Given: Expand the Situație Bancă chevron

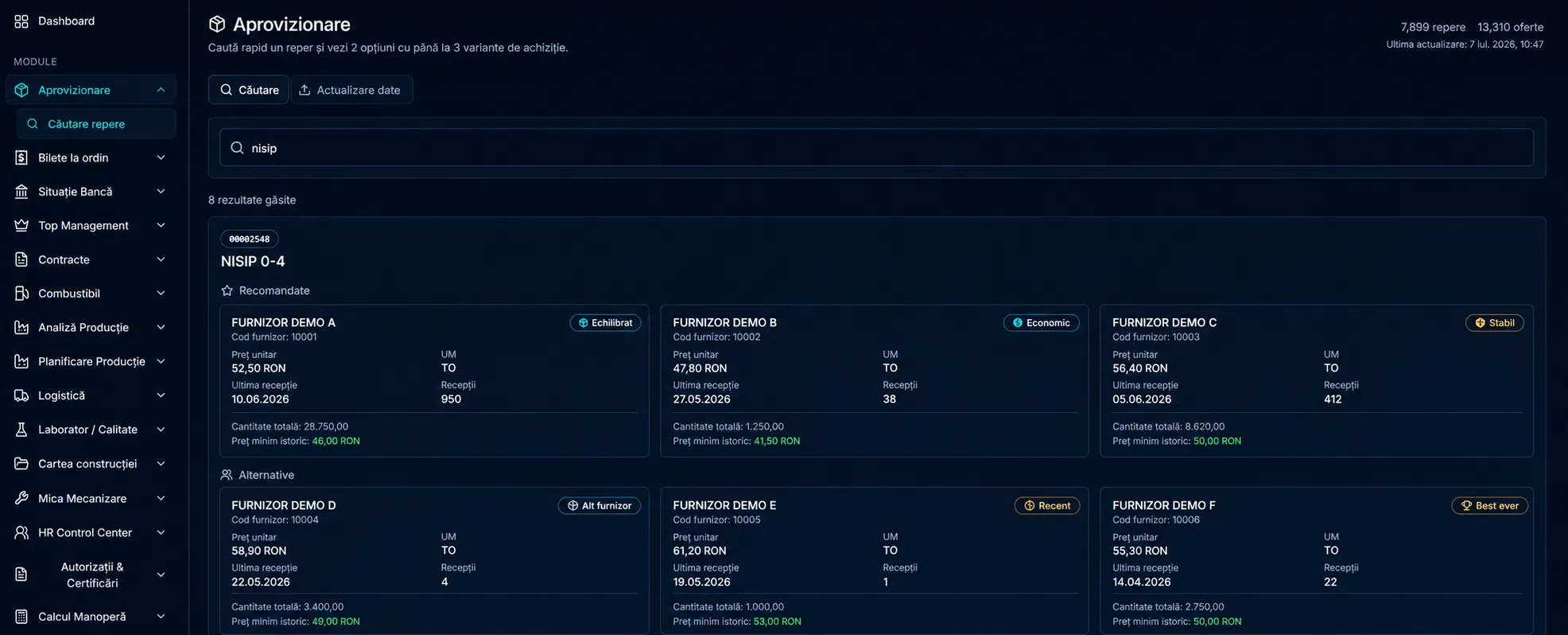Looking at the screenshot, I should (x=161, y=192).
